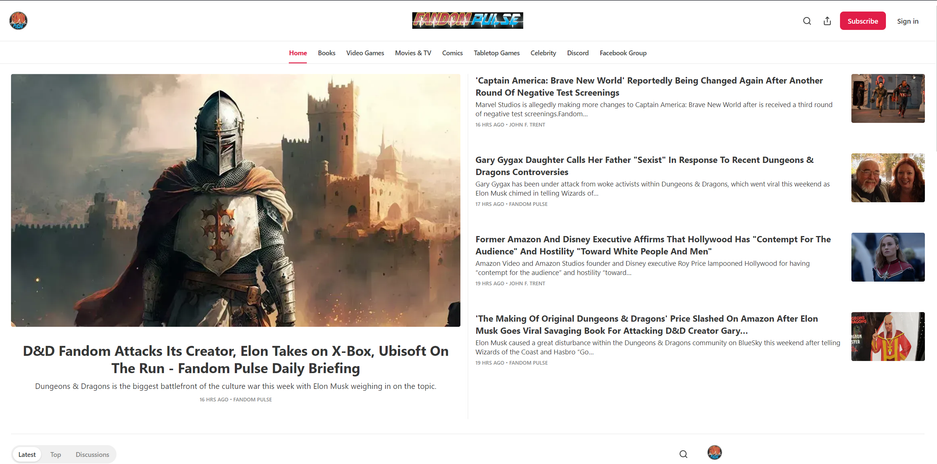Open the Gary Gygax Daughter article headline

click(644, 166)
